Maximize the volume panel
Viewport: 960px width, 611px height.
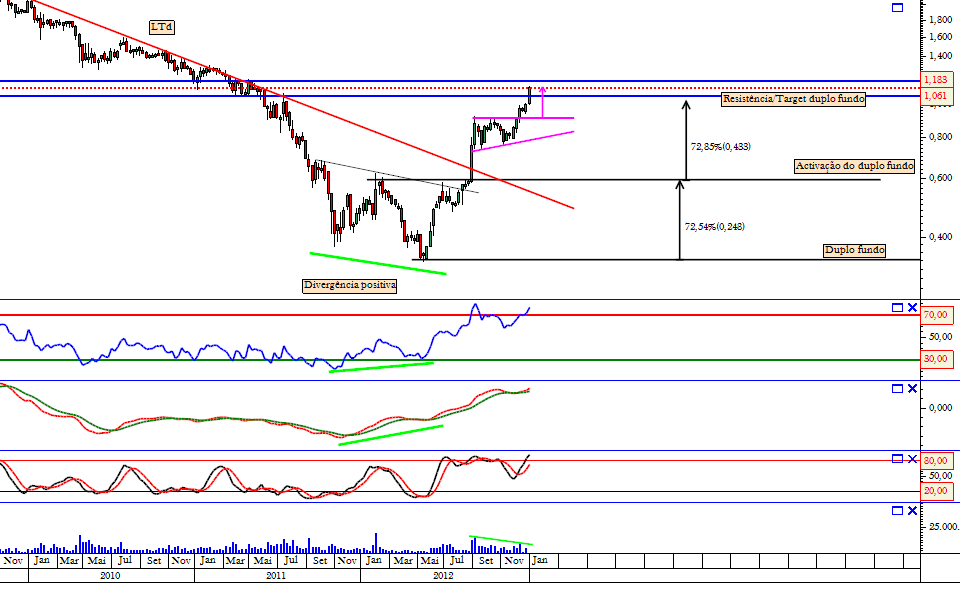898,511
